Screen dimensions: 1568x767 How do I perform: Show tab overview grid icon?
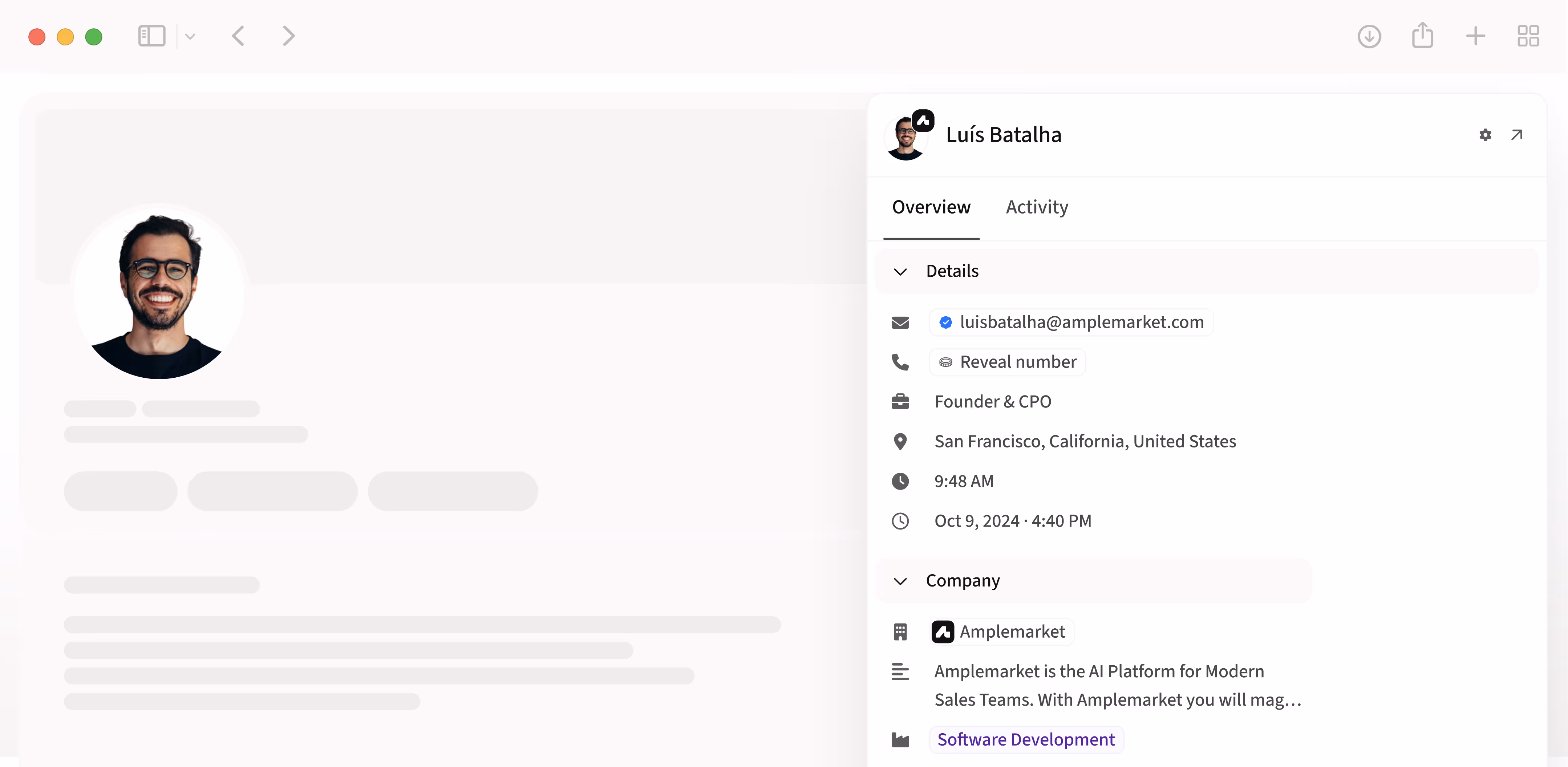point(1528,37)
